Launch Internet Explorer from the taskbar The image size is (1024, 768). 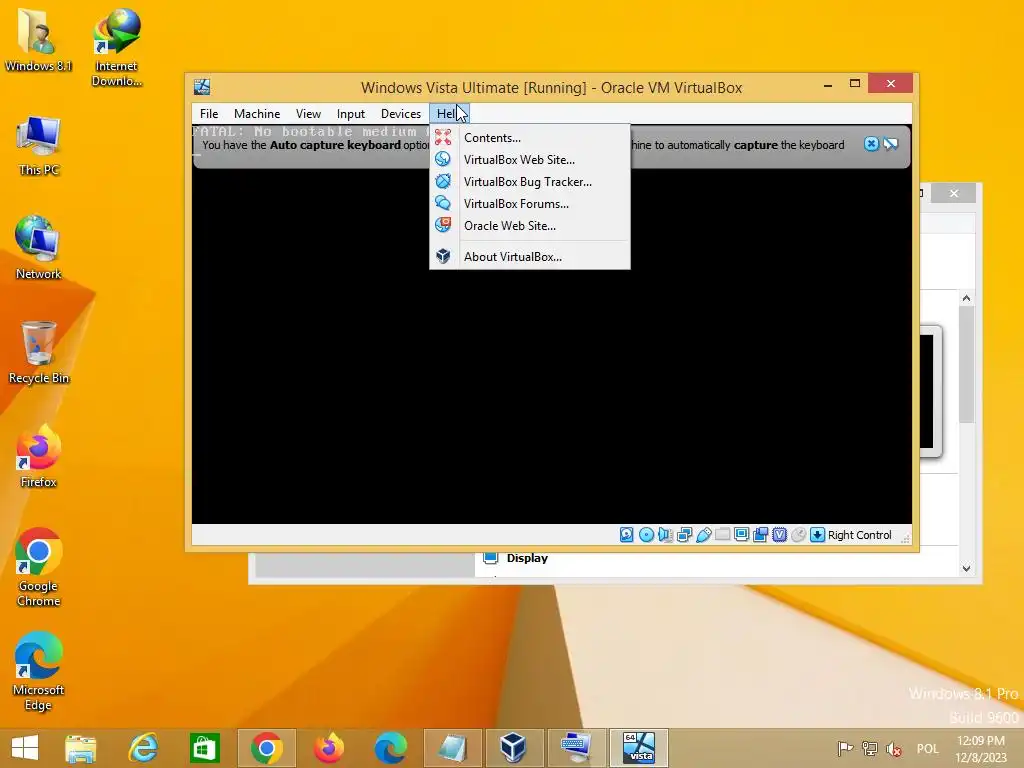coord(143,748)
